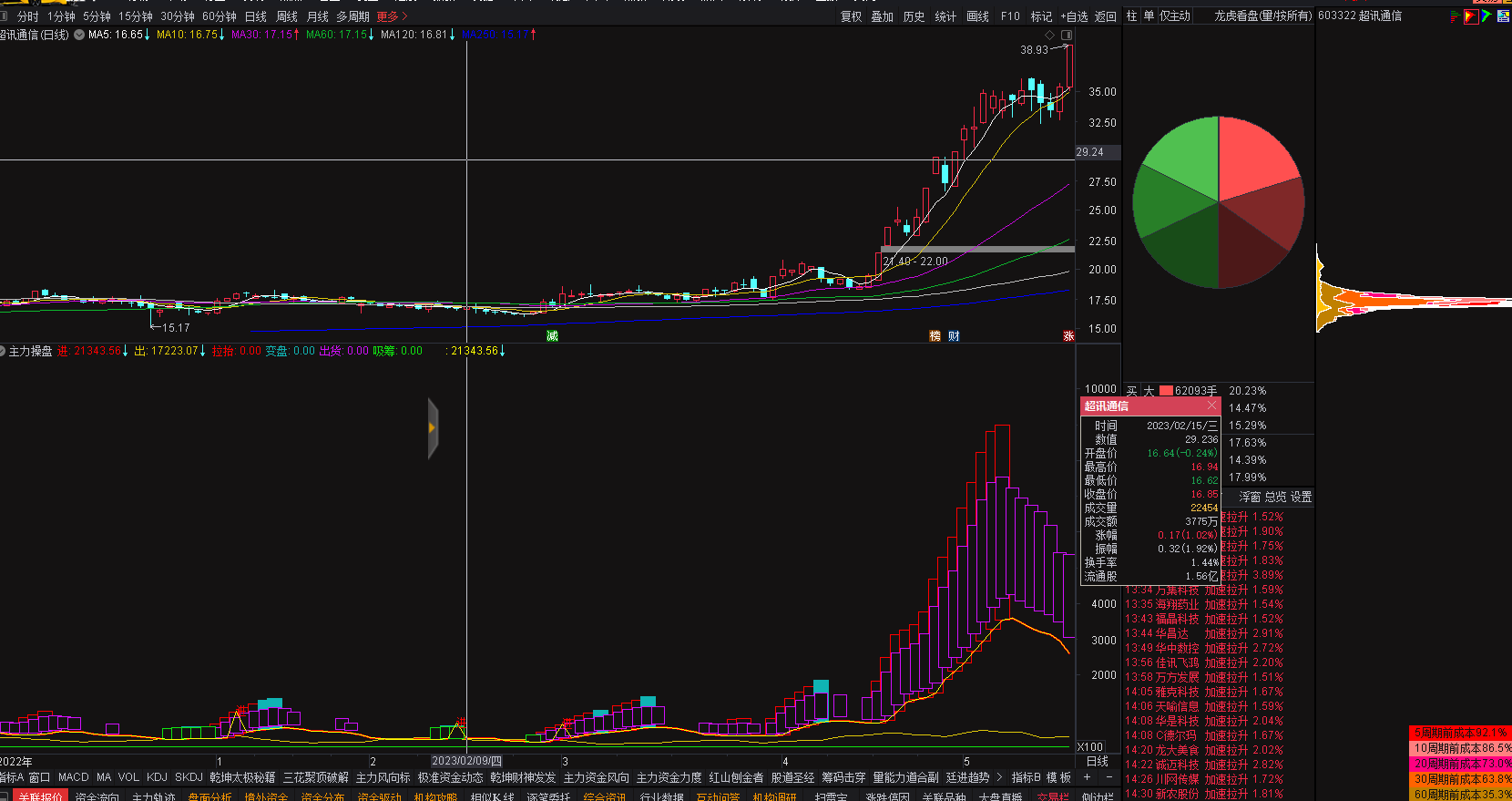The width and height of the screenshot is (1512, 801).
Task: Click the 财 marker icon on the chart
Action: 954,336
